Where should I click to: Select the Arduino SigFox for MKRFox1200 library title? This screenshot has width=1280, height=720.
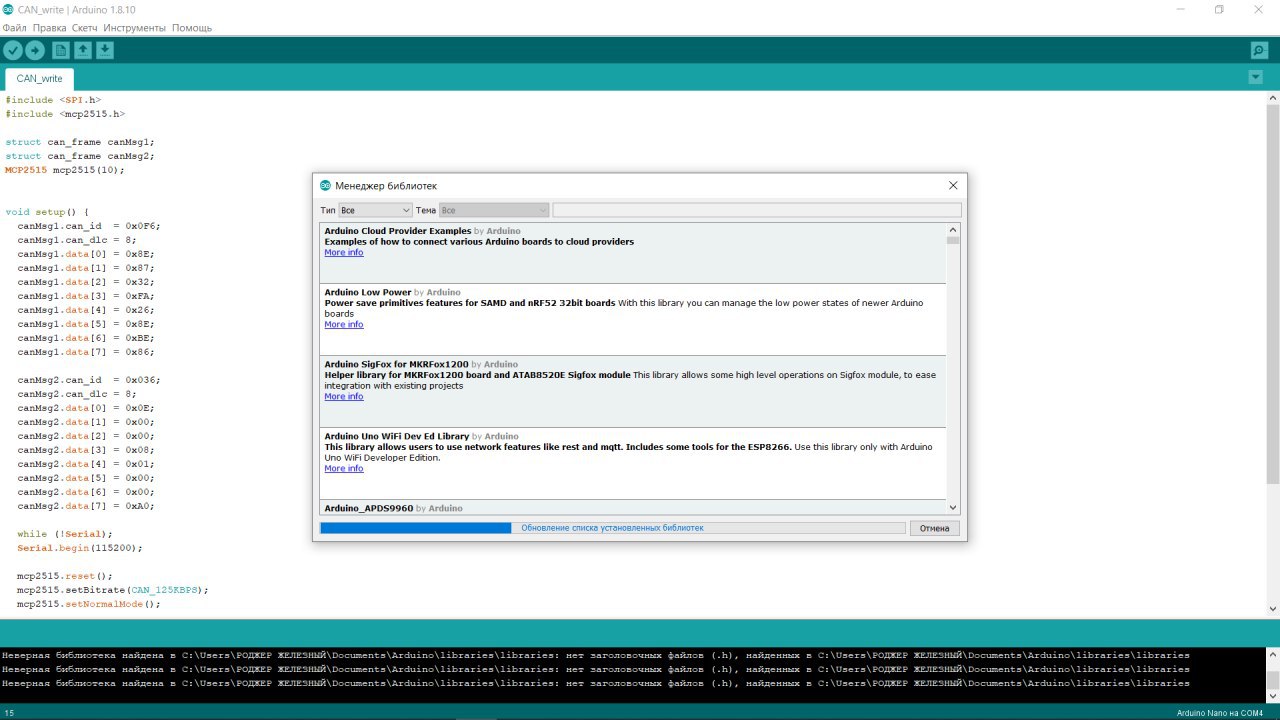coord(396,365)
